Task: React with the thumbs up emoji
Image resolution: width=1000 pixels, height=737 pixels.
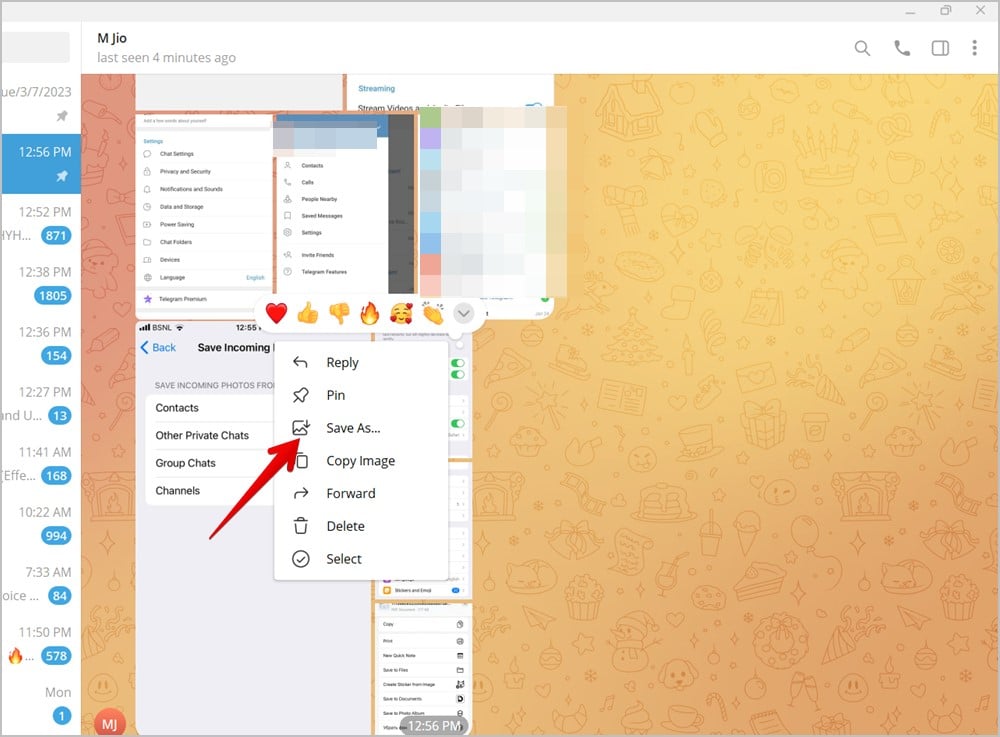Action: [x=308, y=313]
